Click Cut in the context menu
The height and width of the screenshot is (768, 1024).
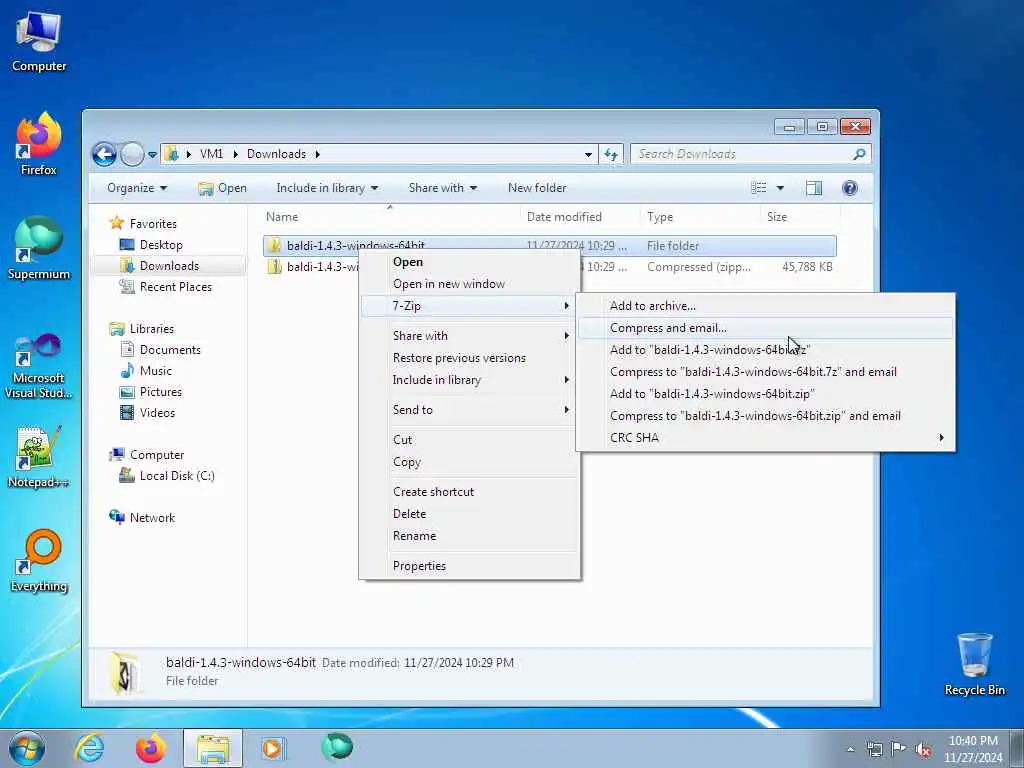click(x=470, y=440)
